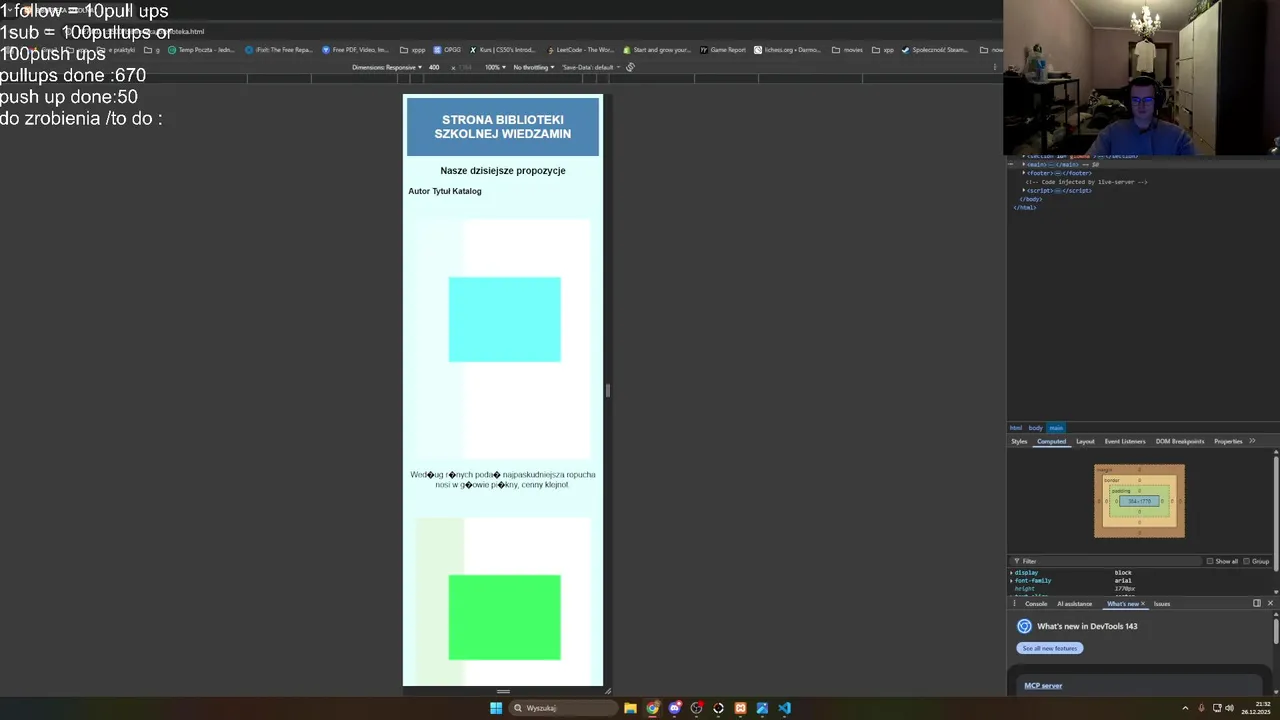Open the drawer three-dot menu beside Console

click(x=1014, y=603)
